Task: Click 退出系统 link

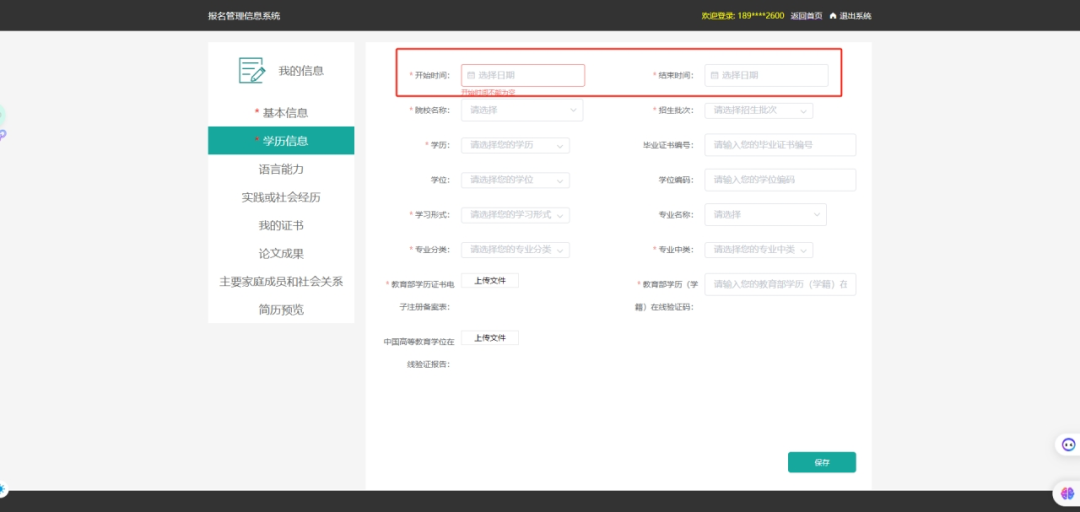Action: click(x=855, y=16)
